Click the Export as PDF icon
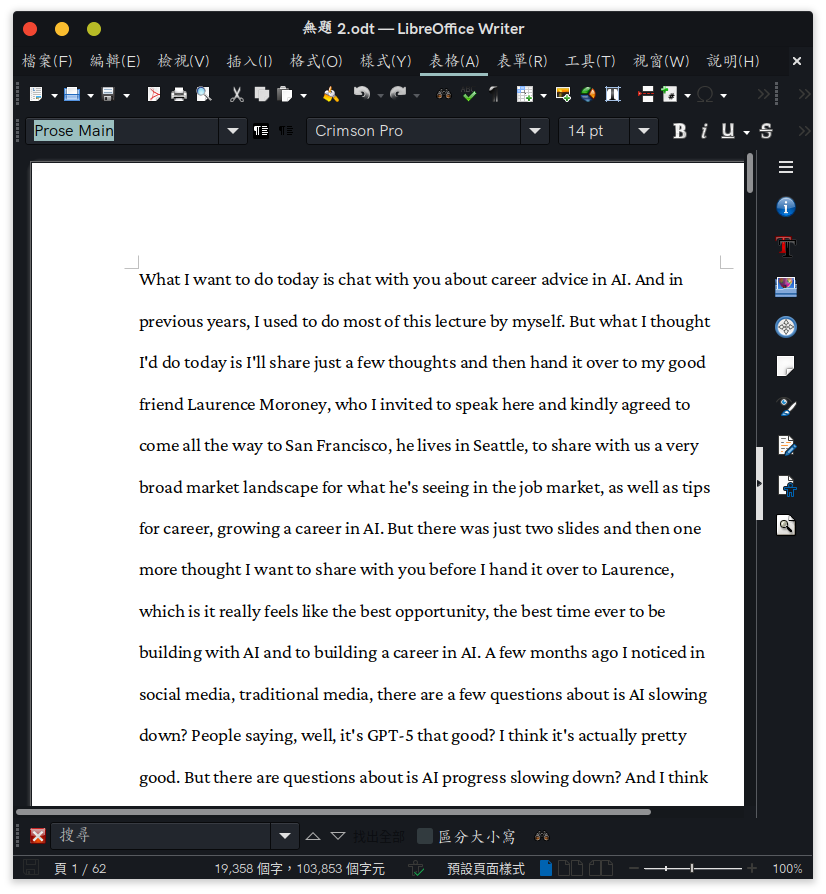 coord(154,95)
